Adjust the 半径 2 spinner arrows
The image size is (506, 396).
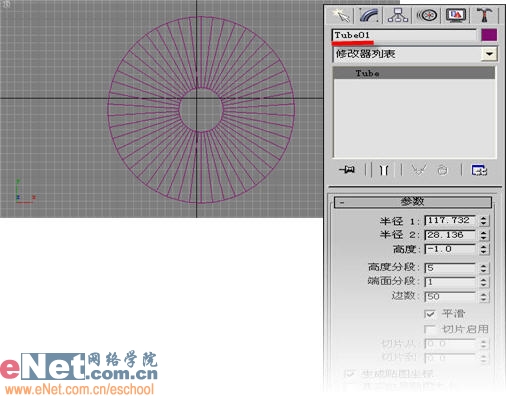pyautogui.click(x=483, y=235)
